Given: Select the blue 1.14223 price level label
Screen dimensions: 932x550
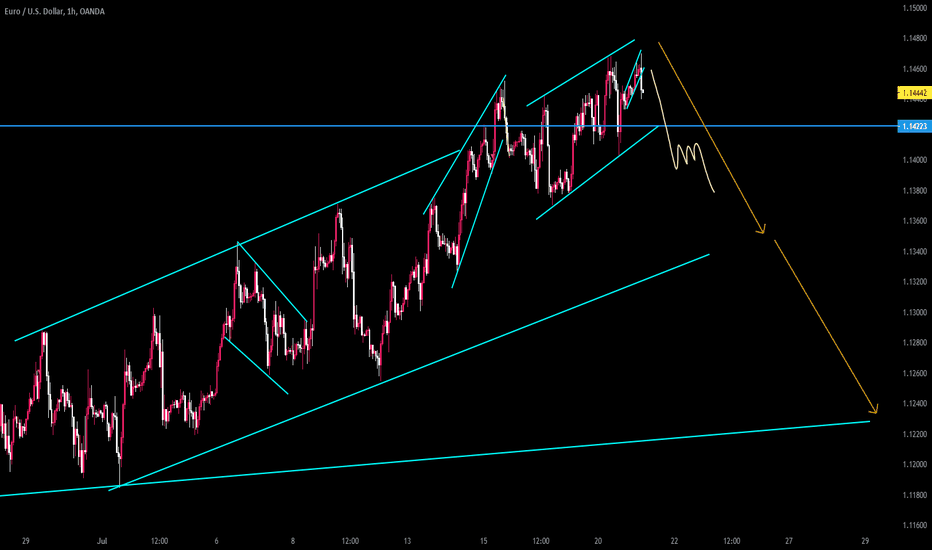Looking at the screenshot, I should [914, 126].
